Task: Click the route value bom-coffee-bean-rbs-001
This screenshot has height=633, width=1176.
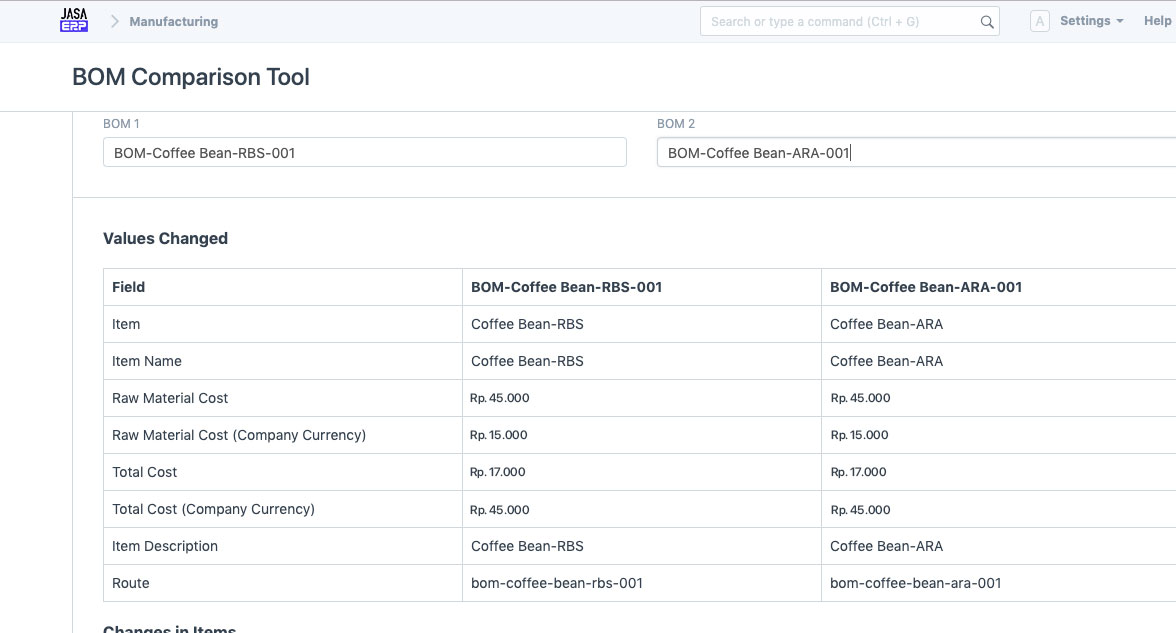Action: [556, 583]
